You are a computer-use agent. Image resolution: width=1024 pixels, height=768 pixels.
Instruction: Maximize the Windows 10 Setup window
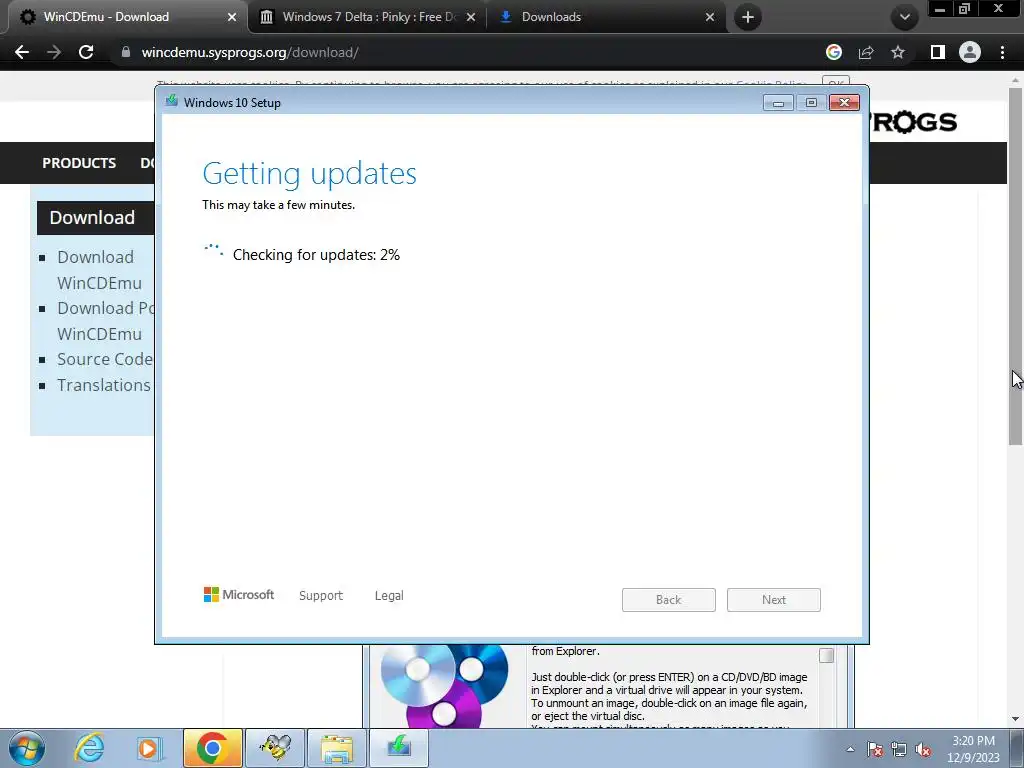pos(811,103)
